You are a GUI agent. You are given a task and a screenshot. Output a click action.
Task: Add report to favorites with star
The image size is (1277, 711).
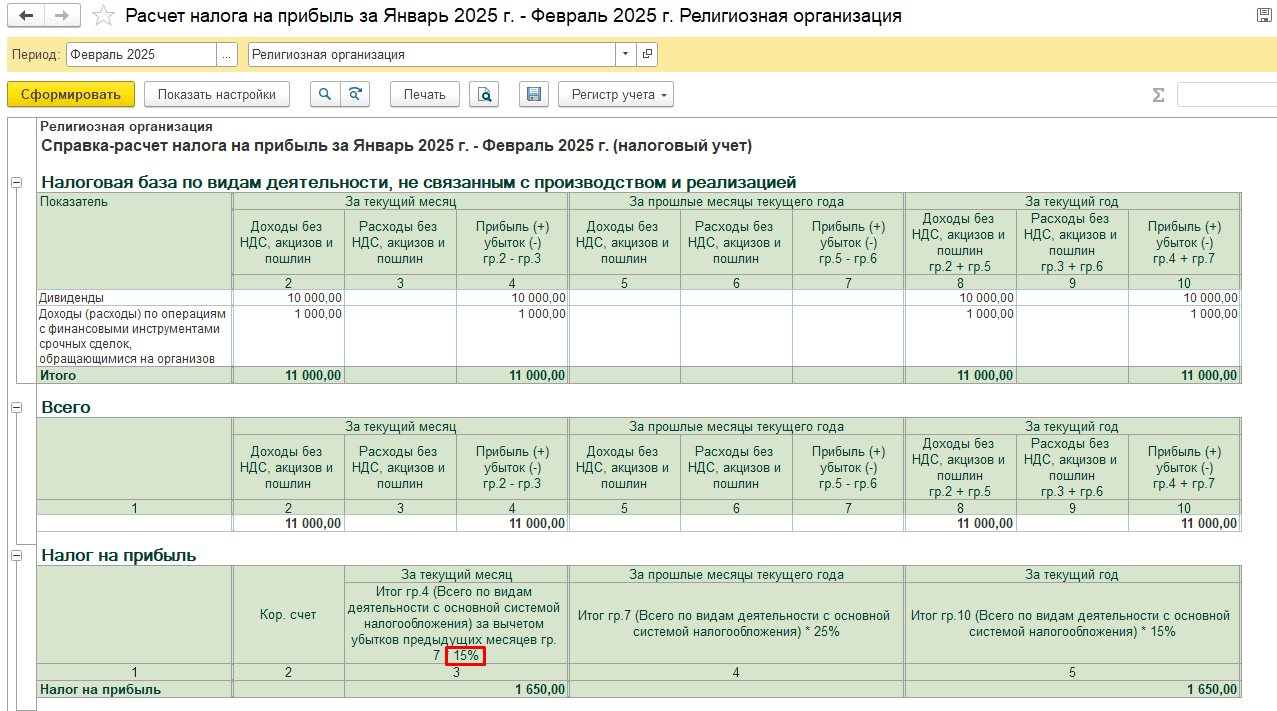(x=103, y=16)
